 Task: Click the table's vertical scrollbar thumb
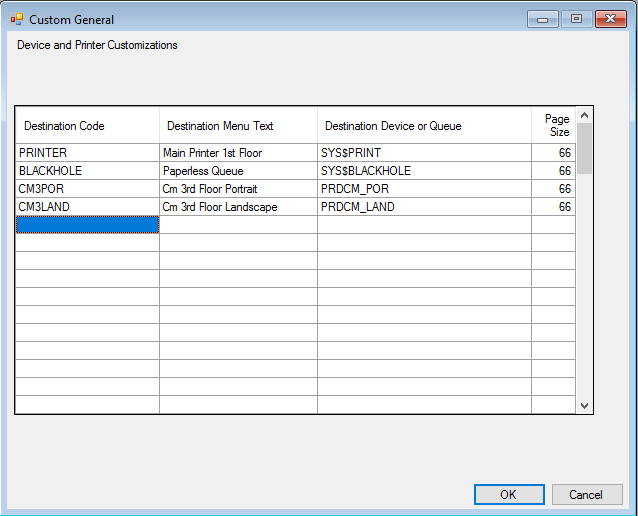pyautogui.click(x=584, y=149)
